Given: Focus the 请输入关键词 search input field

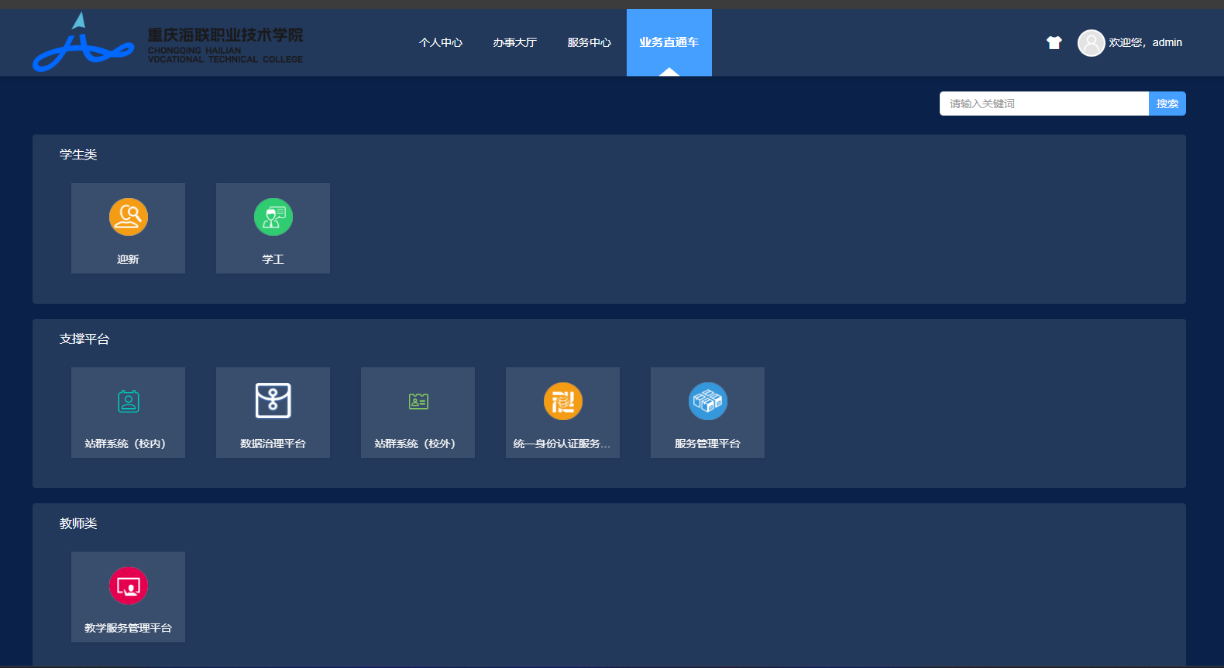Looking at the screenshot, I should (1043, 104).
